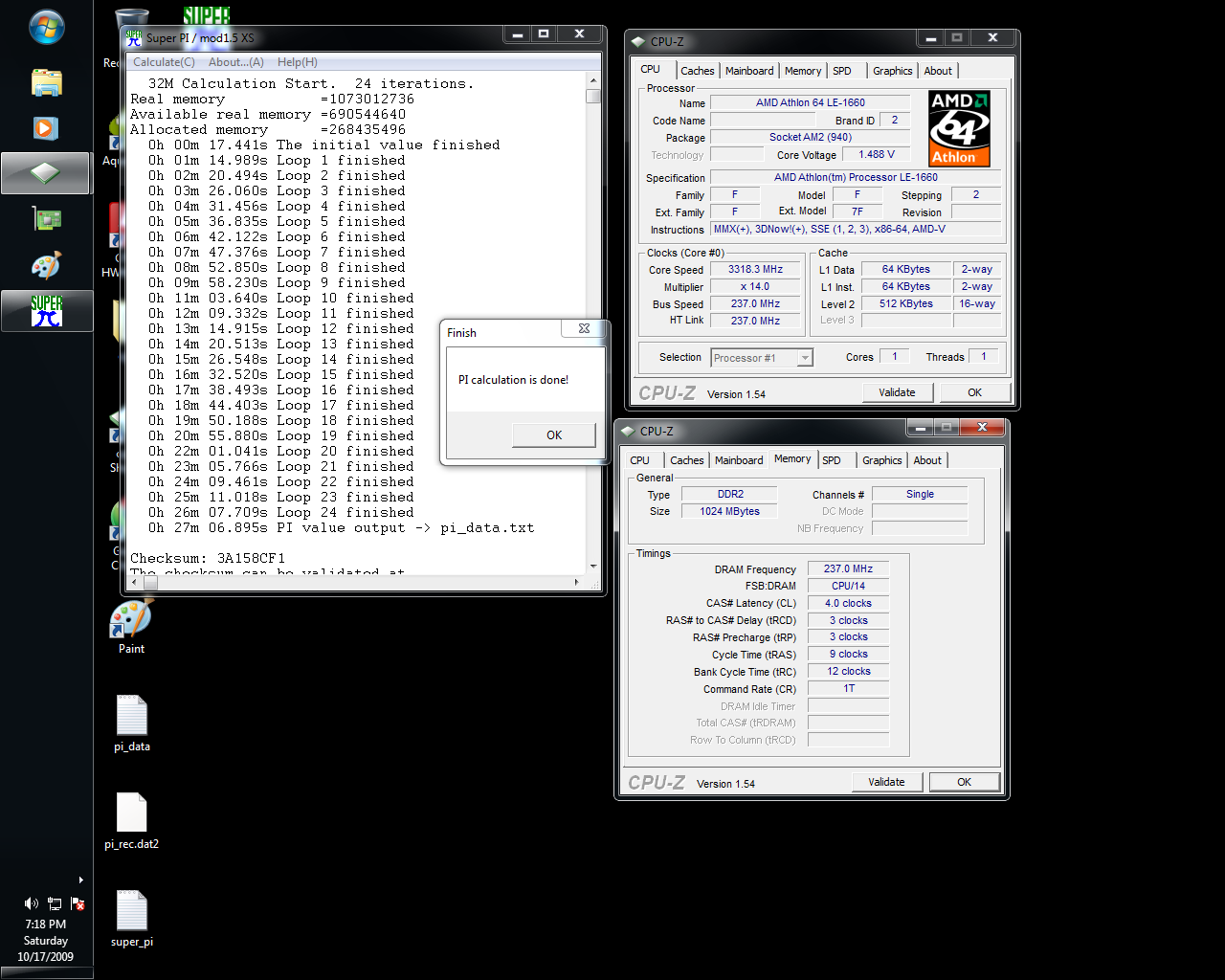Click the Socket AM2 (940) package value

pyautogui.click(x=811, y=138)
